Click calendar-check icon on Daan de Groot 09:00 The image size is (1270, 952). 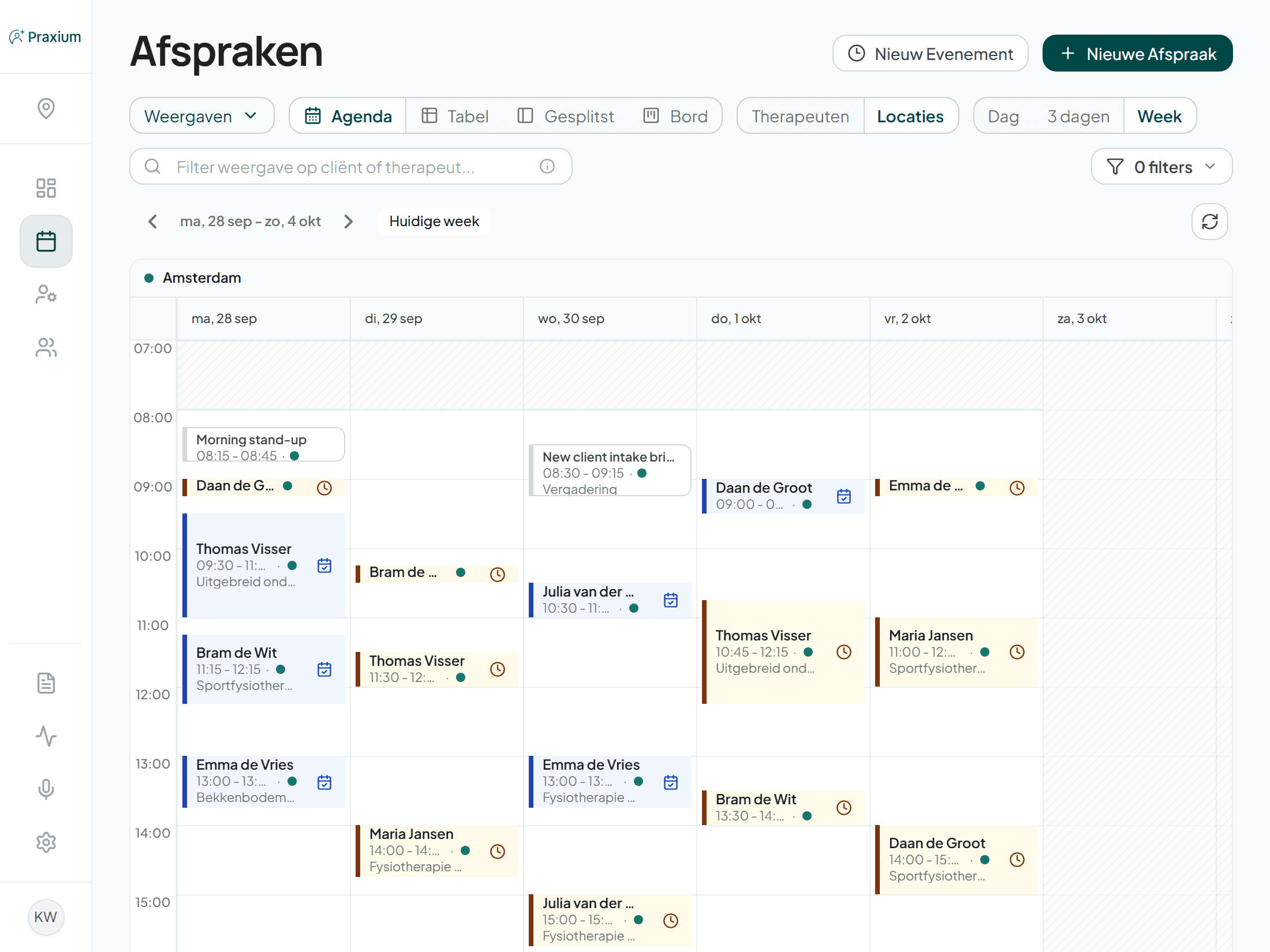844,496
